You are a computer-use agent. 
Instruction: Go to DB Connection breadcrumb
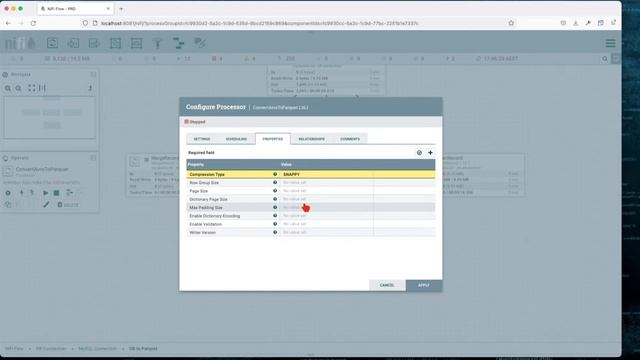51,349
